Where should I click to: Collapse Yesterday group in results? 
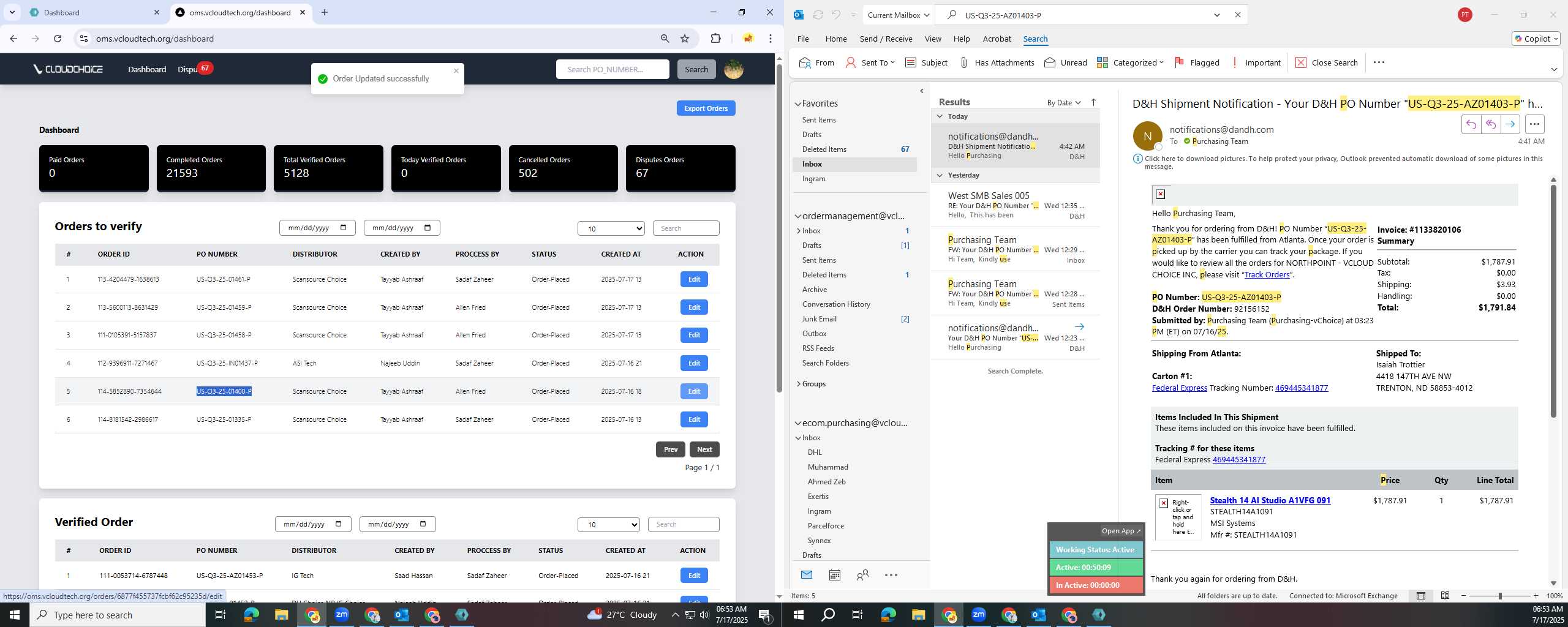[x=940, y=175]
